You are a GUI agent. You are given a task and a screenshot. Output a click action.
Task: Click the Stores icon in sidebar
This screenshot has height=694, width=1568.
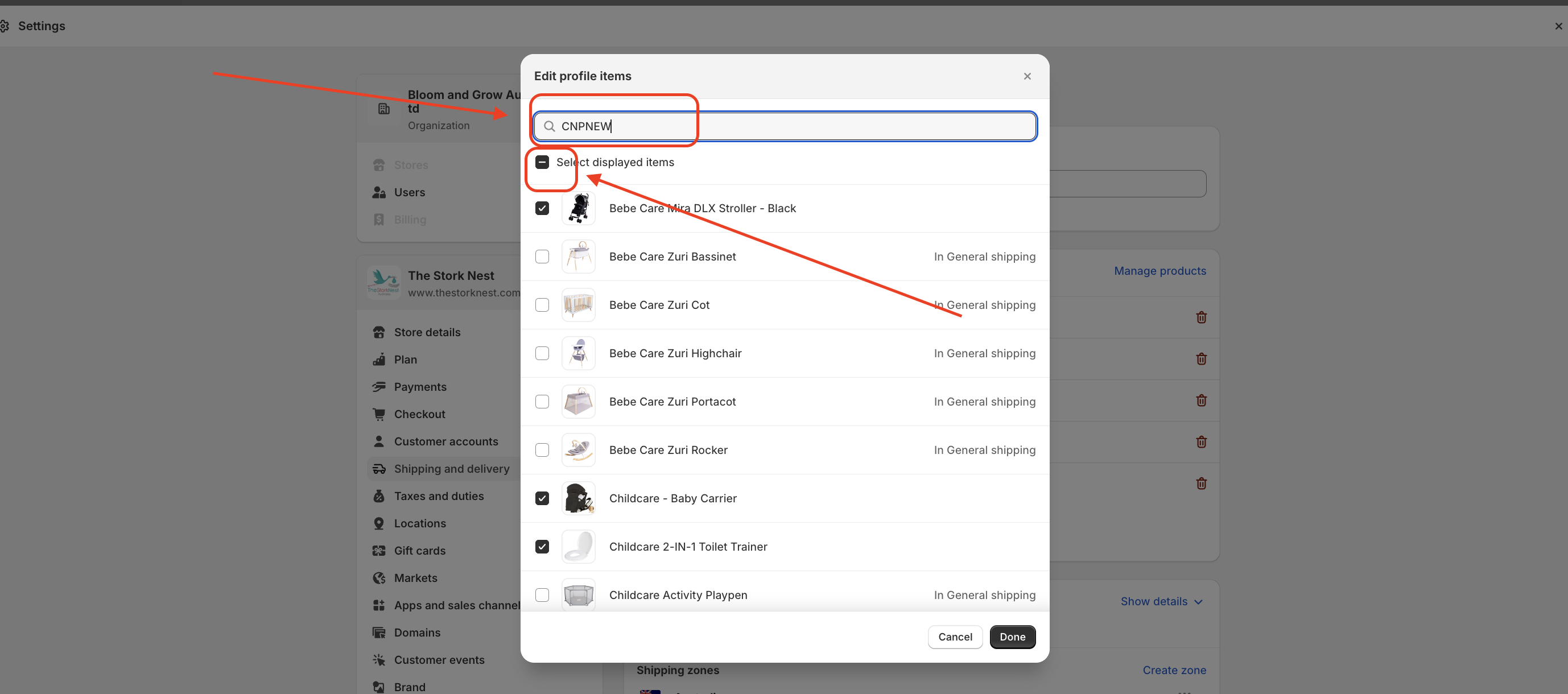378,165
